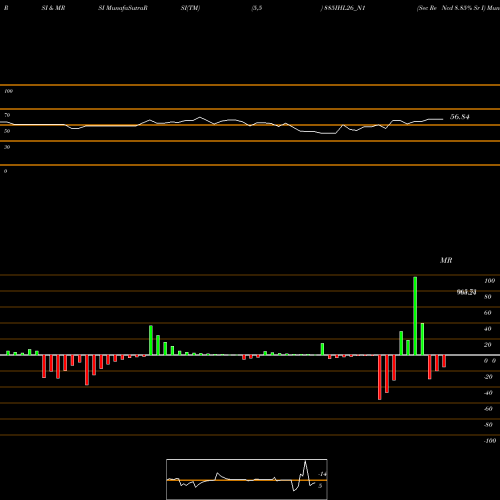The width and height of the screenshot is (500, 500).
Task: Open the mini overview chart thumbnail
Action: (x=247, y=479)
